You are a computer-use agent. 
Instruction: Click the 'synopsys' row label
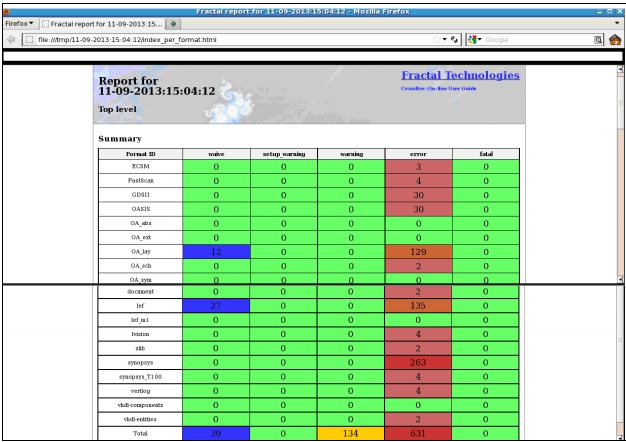[140, 363]
